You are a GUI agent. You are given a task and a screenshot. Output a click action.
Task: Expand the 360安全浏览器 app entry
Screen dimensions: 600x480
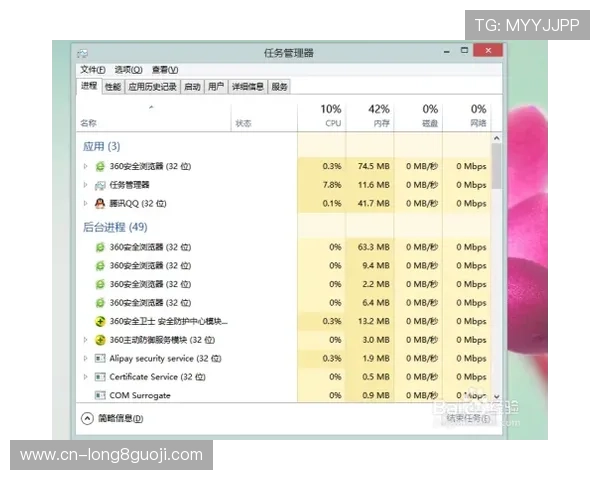85,166
